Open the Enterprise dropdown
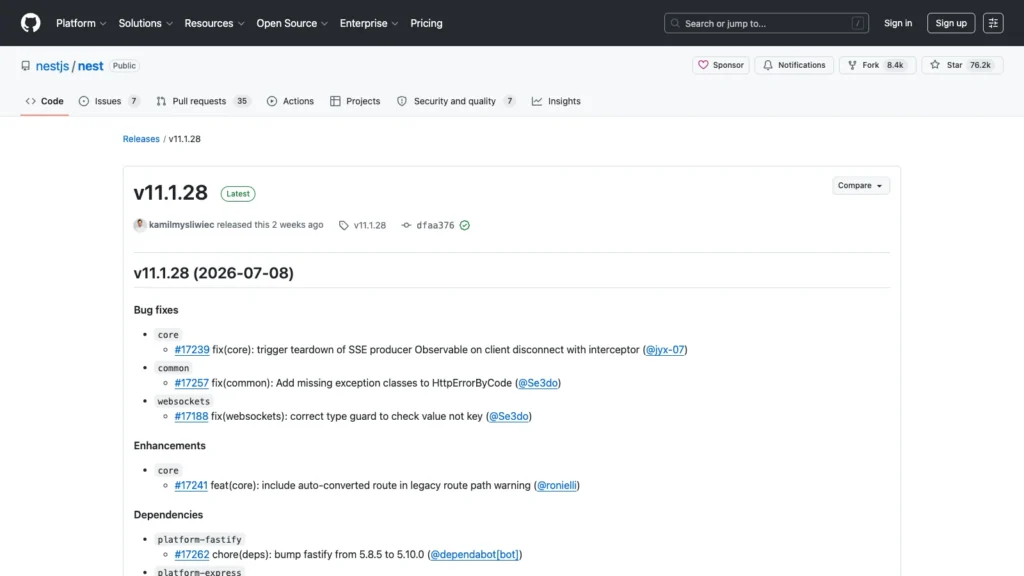 pos(369,23)
